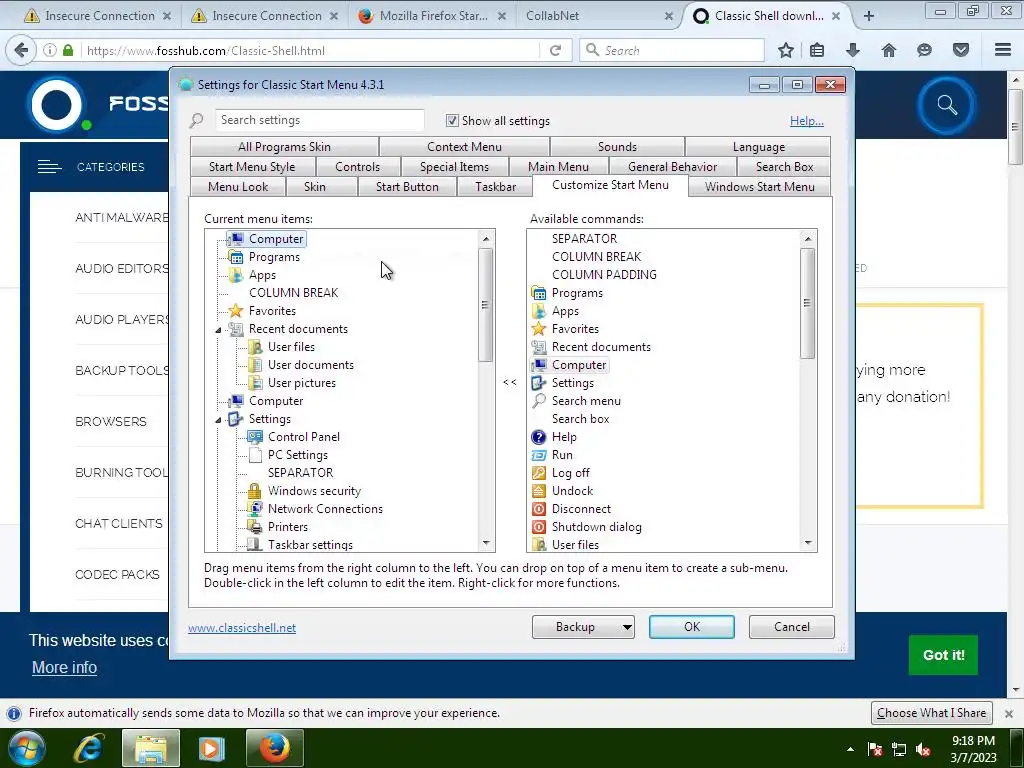This screenshot has width=1024, height=768.
Task: Select the Disconnect command icon
Action: point(539,509)
